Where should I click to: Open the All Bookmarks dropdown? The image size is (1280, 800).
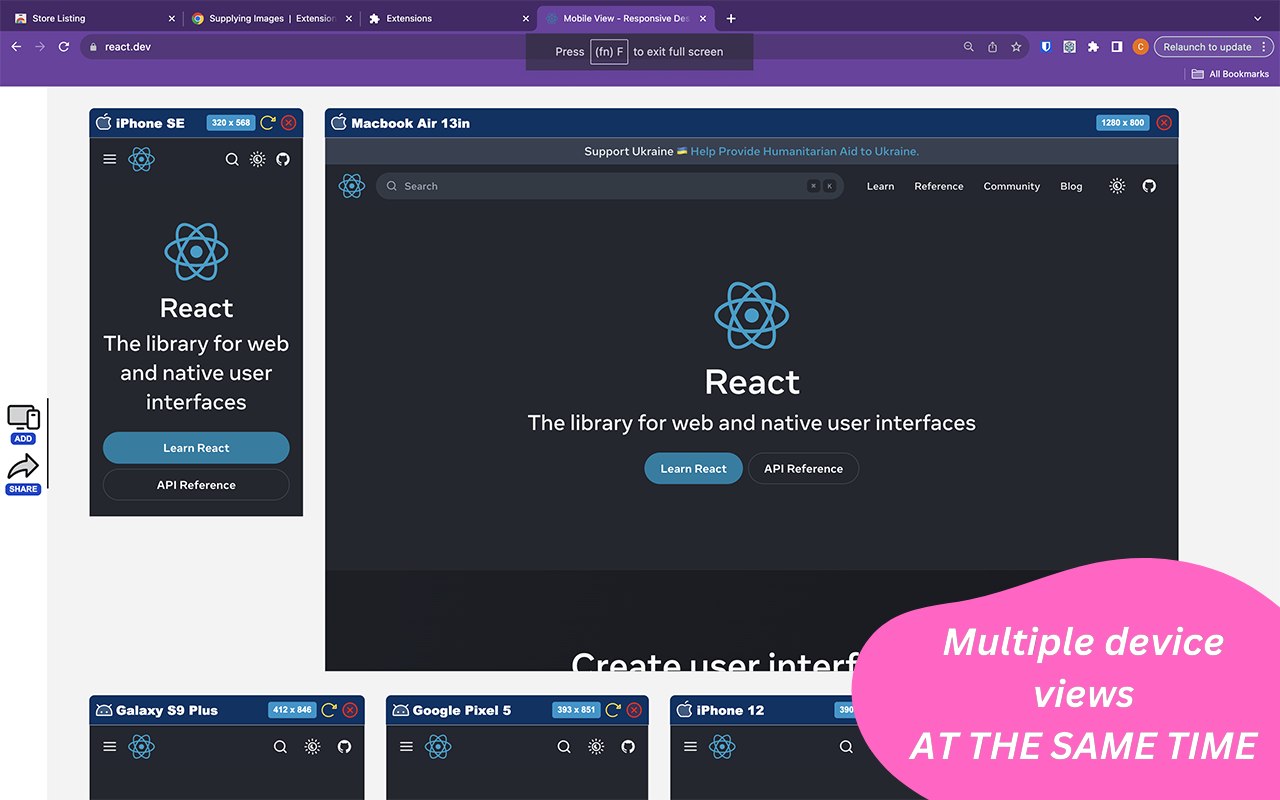click(1230, 73)
